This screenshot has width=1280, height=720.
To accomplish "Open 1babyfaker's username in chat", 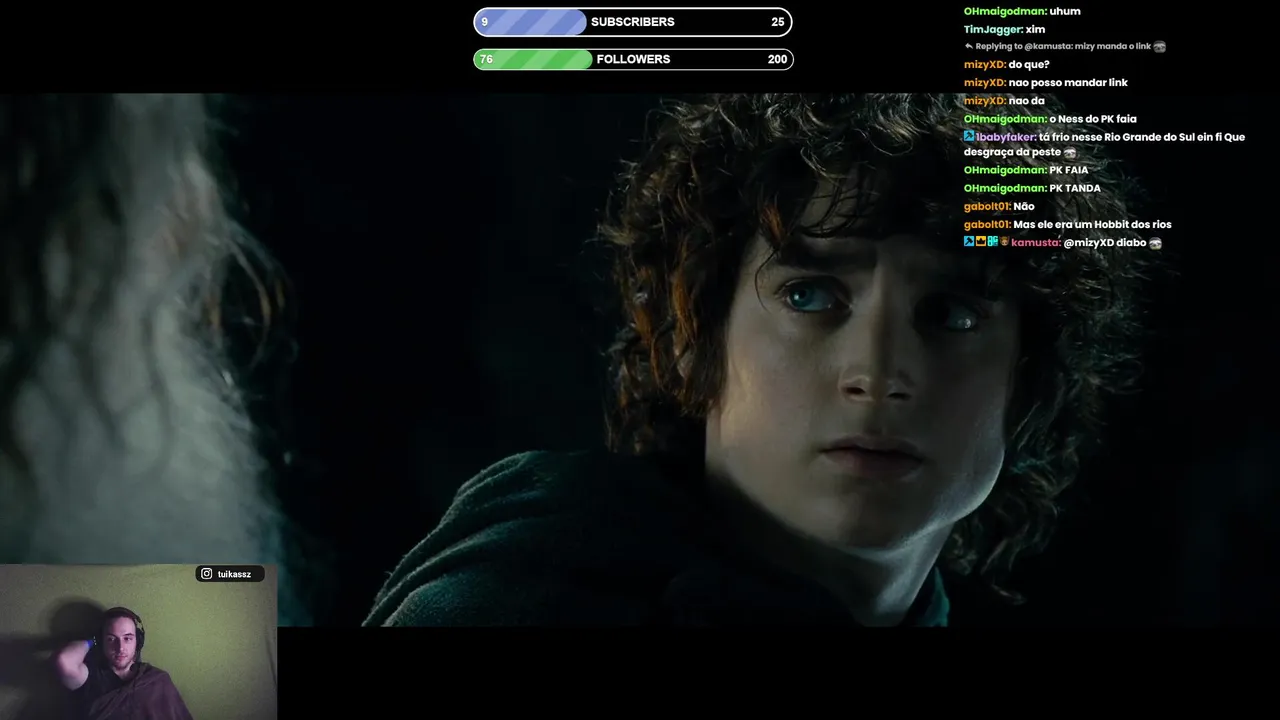I will pos(1005,136).
